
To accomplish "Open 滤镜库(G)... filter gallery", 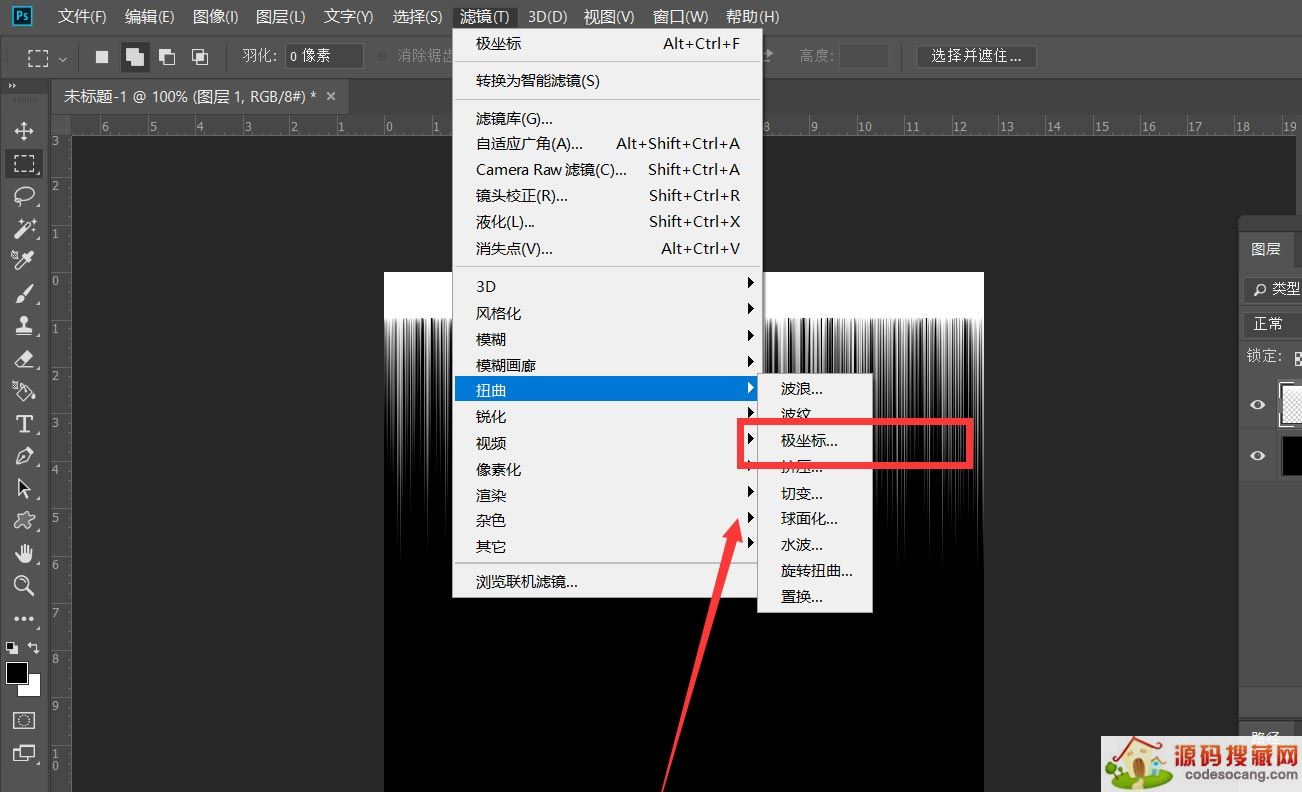I will tap(607, 119).
